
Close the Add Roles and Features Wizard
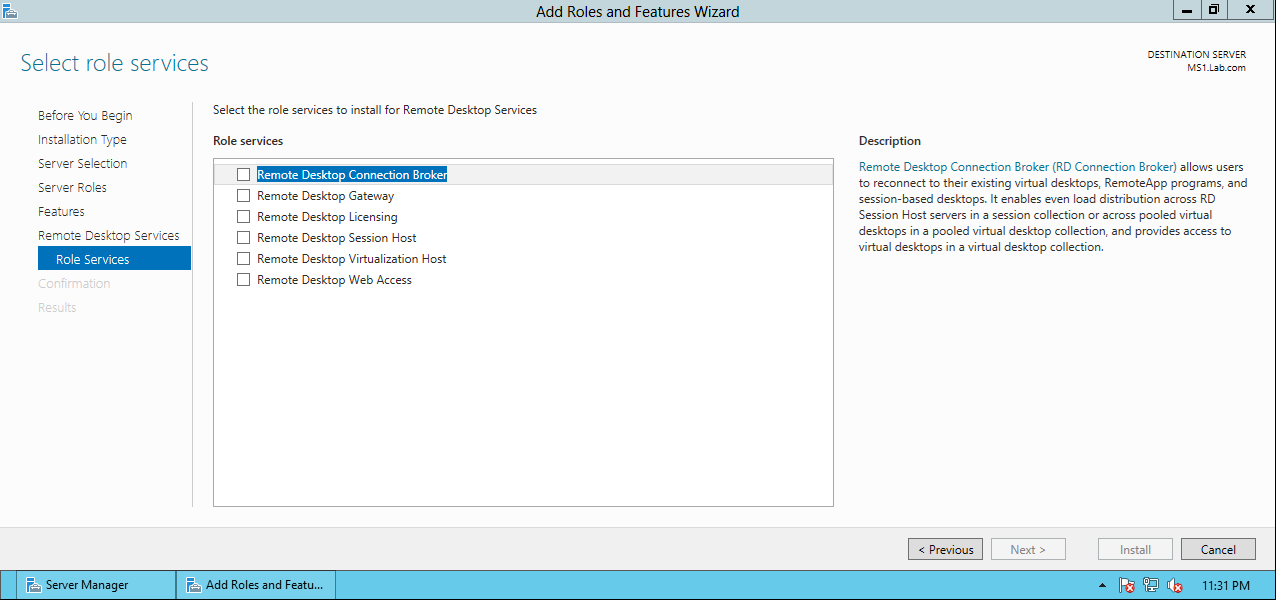(1250, 9)
